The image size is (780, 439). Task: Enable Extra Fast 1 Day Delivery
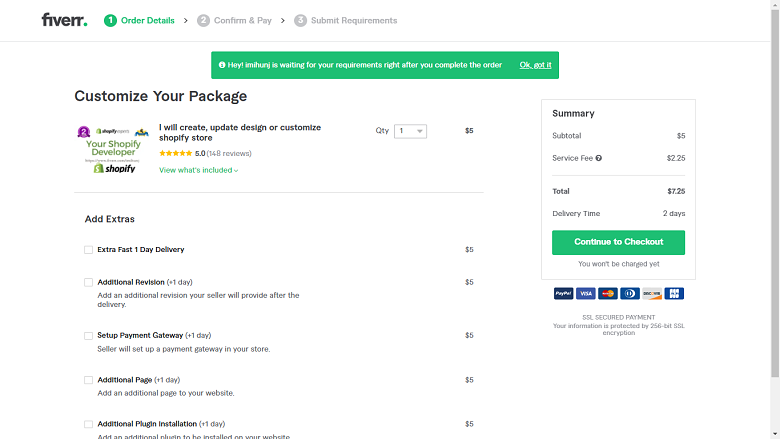click(x=89, y=250)
